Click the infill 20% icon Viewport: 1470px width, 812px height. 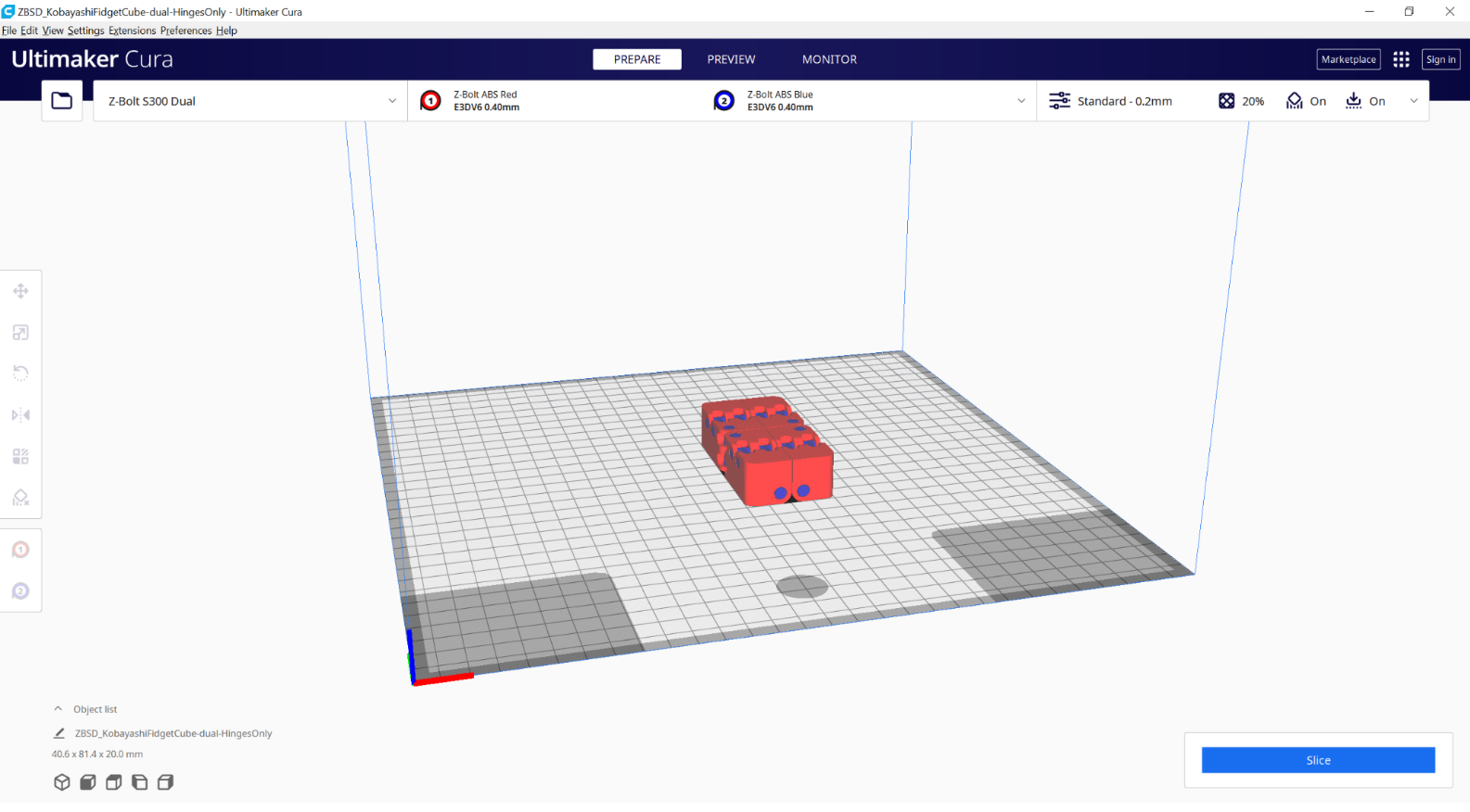coord(1226,101)
